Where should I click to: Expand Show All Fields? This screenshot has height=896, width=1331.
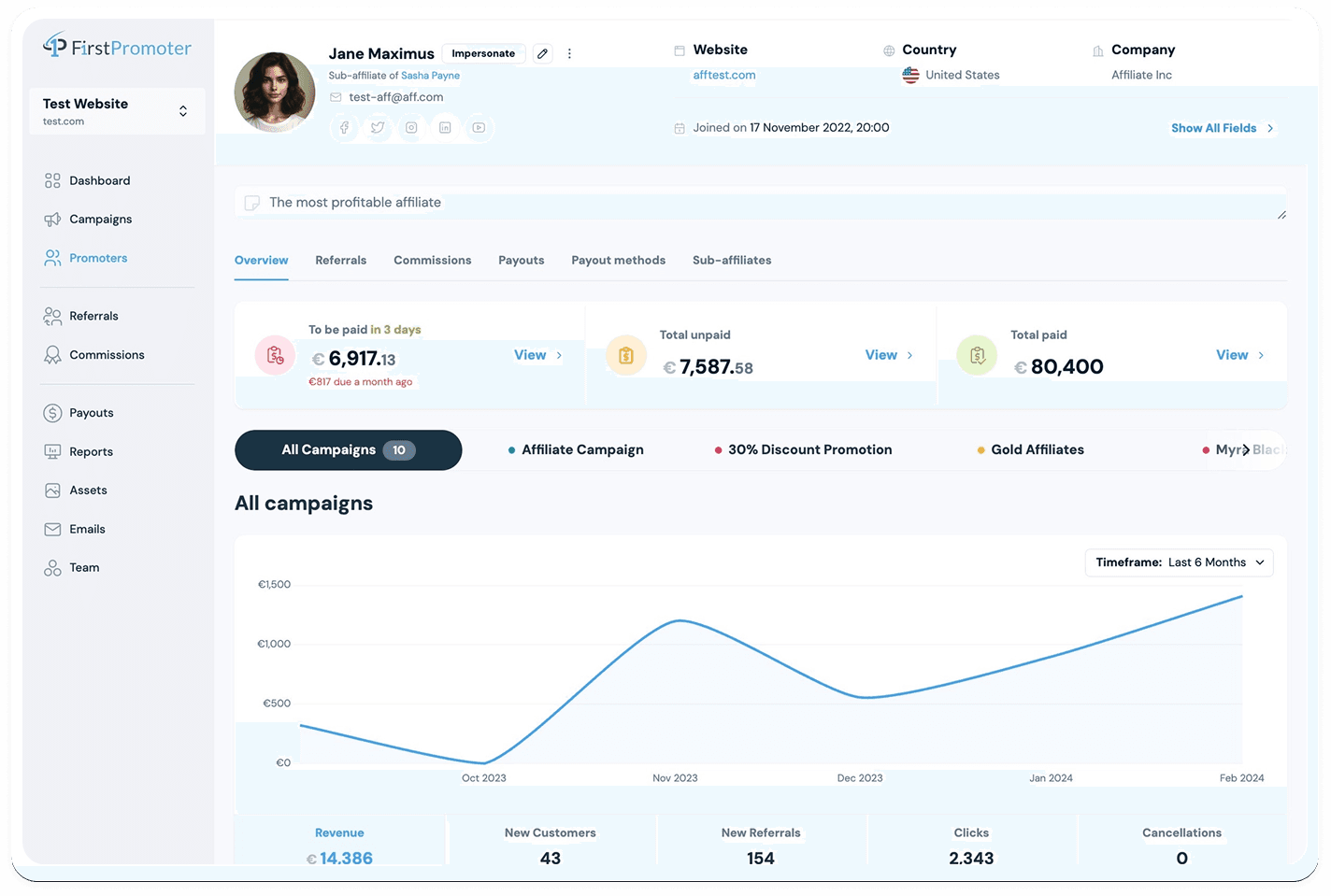tap(1223, 128)
